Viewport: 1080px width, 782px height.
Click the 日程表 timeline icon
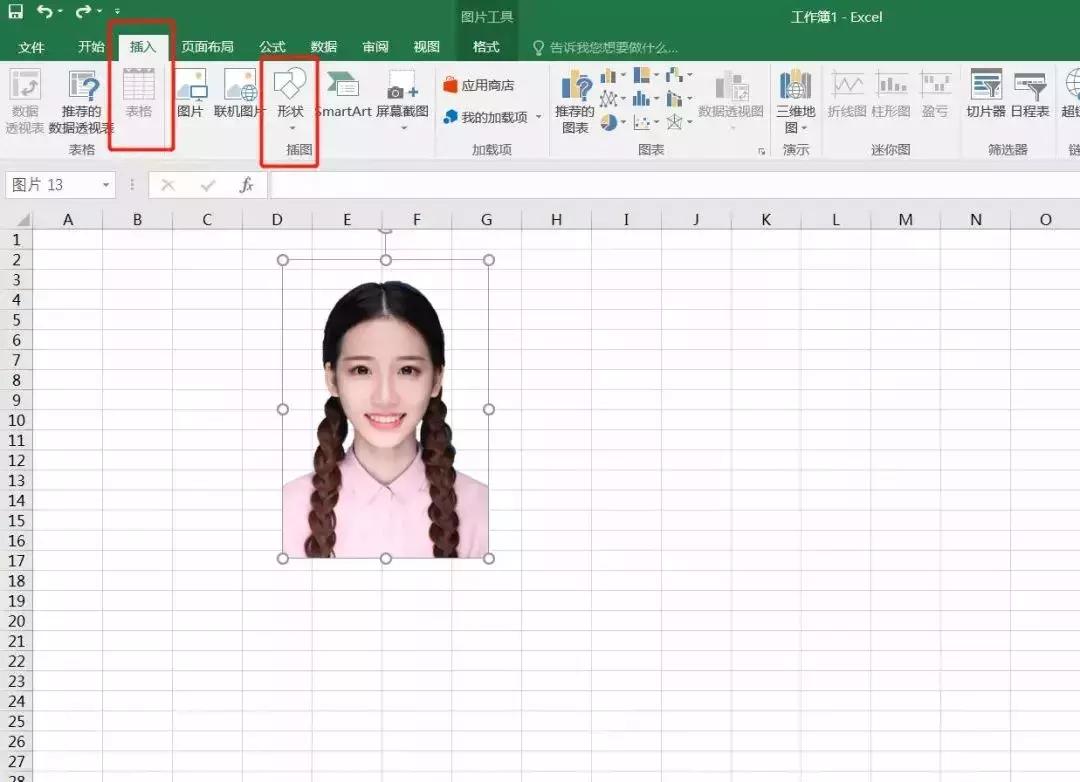click(1030, 96)
